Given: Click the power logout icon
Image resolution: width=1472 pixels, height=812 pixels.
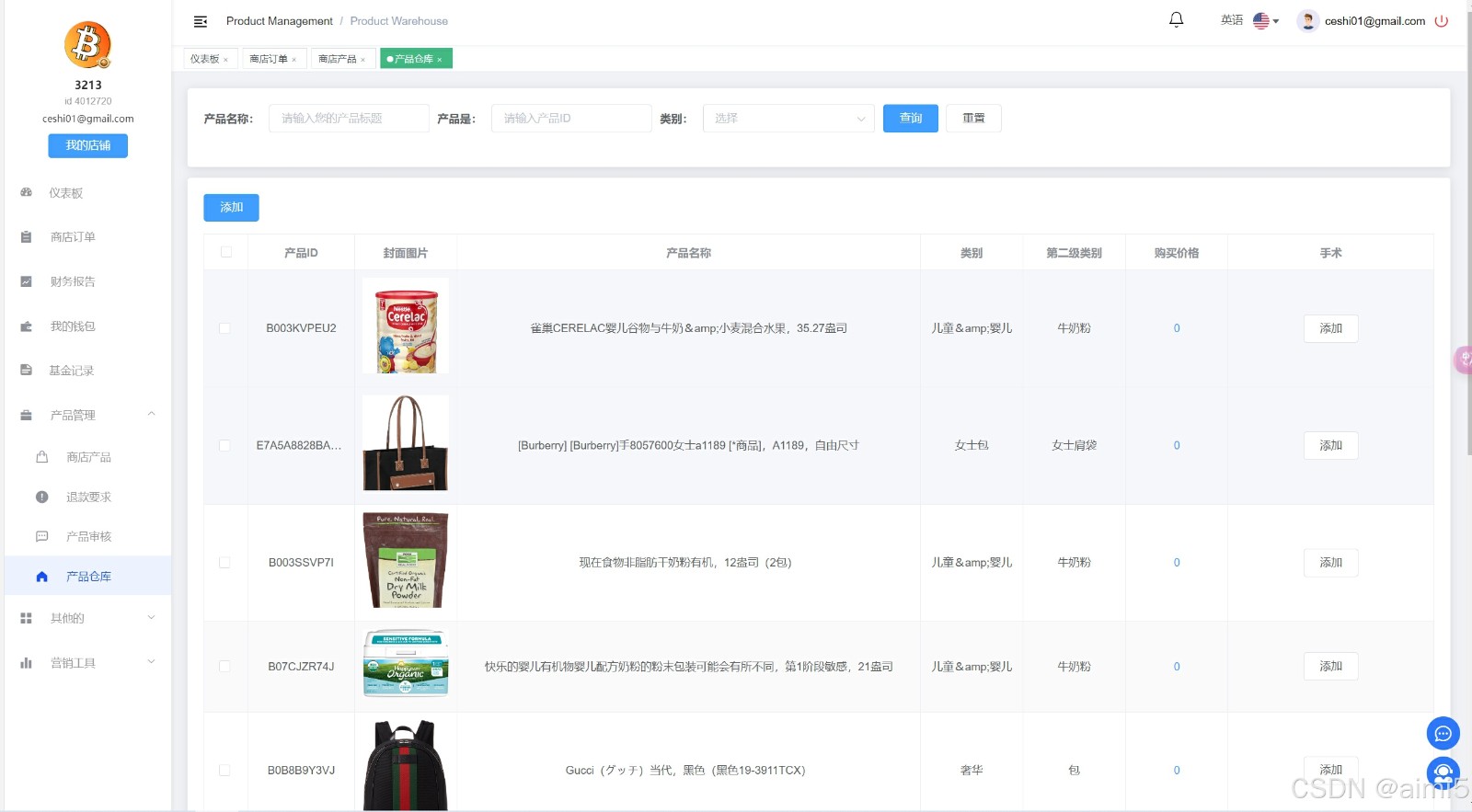Looking at the screenshot, I should pyautogui.click(x=1442, y=21).
